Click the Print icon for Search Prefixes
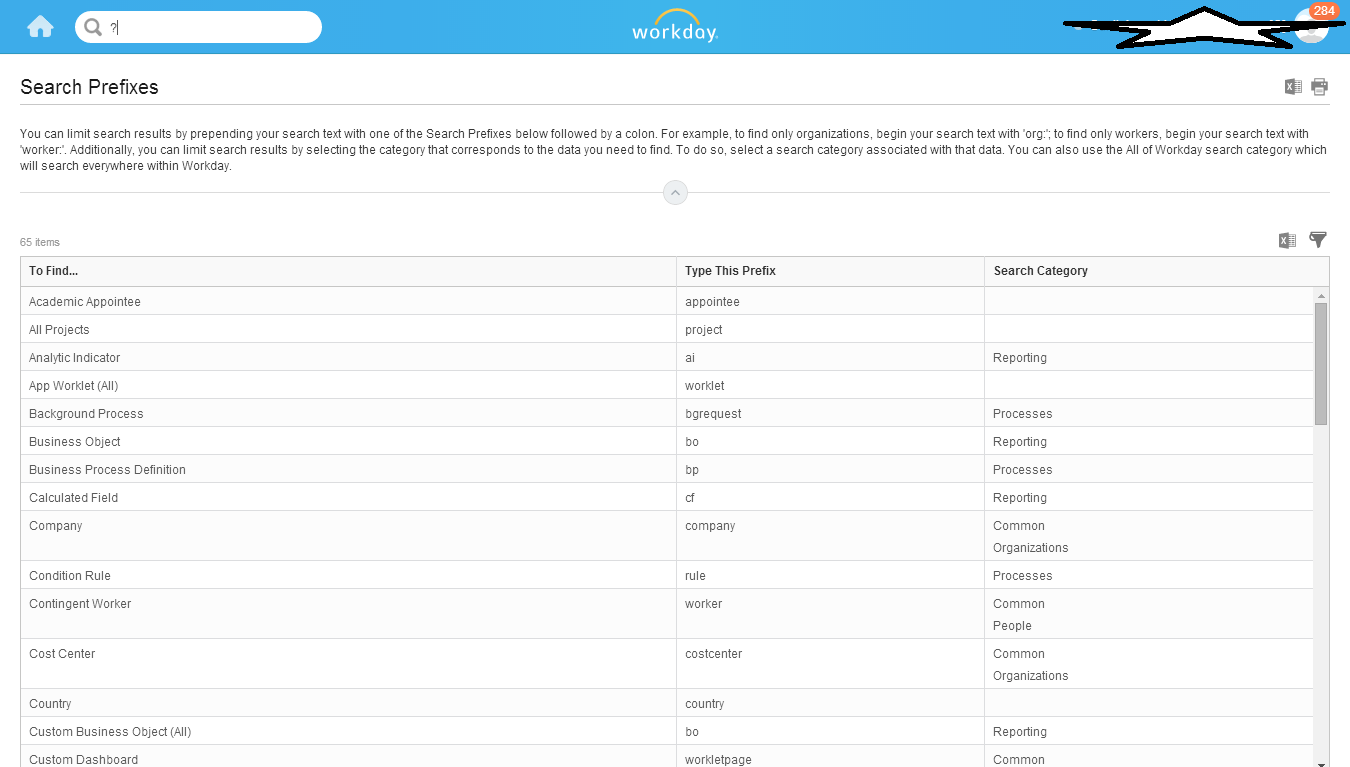 click(x=1319, y=86)
